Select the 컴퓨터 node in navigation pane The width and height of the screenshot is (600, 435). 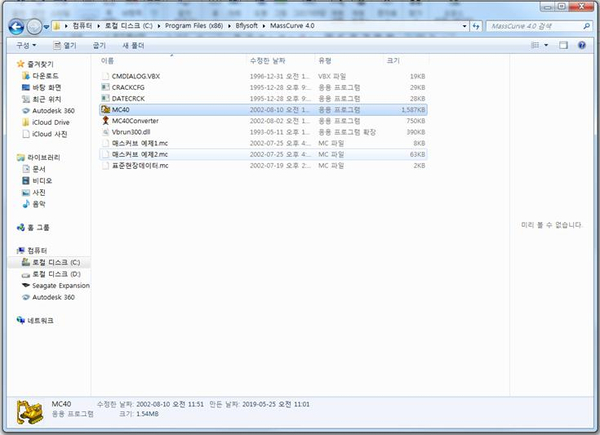pos(37,251)
